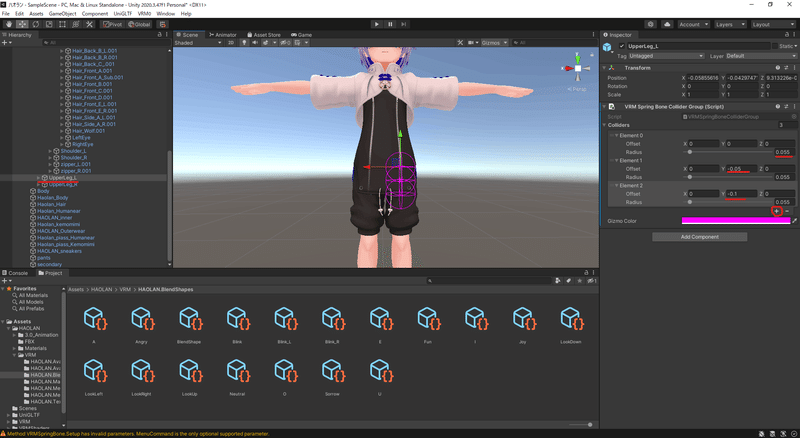The height and width of the screenshot is (438, 800).
Task: Switch to the Game tab
Action: [x=302, y=35]
